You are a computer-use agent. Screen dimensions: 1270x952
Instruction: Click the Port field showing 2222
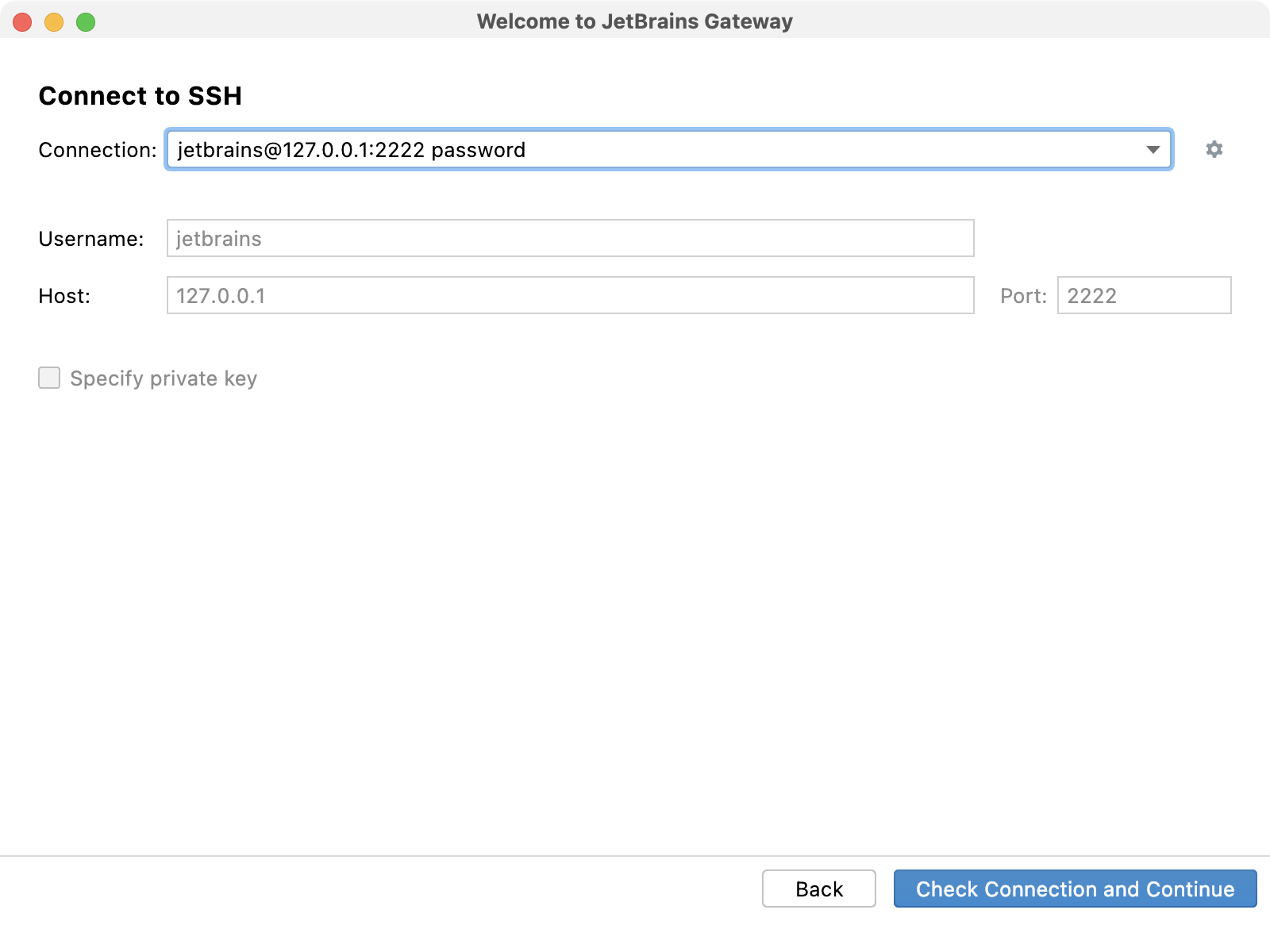click(1144, 296)
